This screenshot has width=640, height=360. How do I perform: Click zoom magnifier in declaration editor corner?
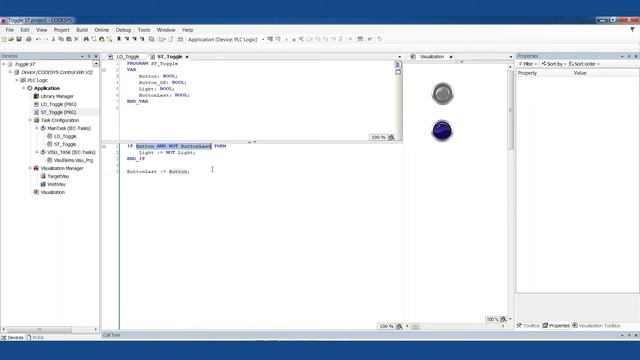point(391,138)
